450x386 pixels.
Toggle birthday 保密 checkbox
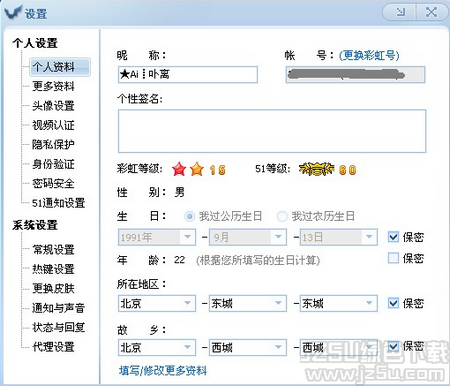tap(394, 237)
